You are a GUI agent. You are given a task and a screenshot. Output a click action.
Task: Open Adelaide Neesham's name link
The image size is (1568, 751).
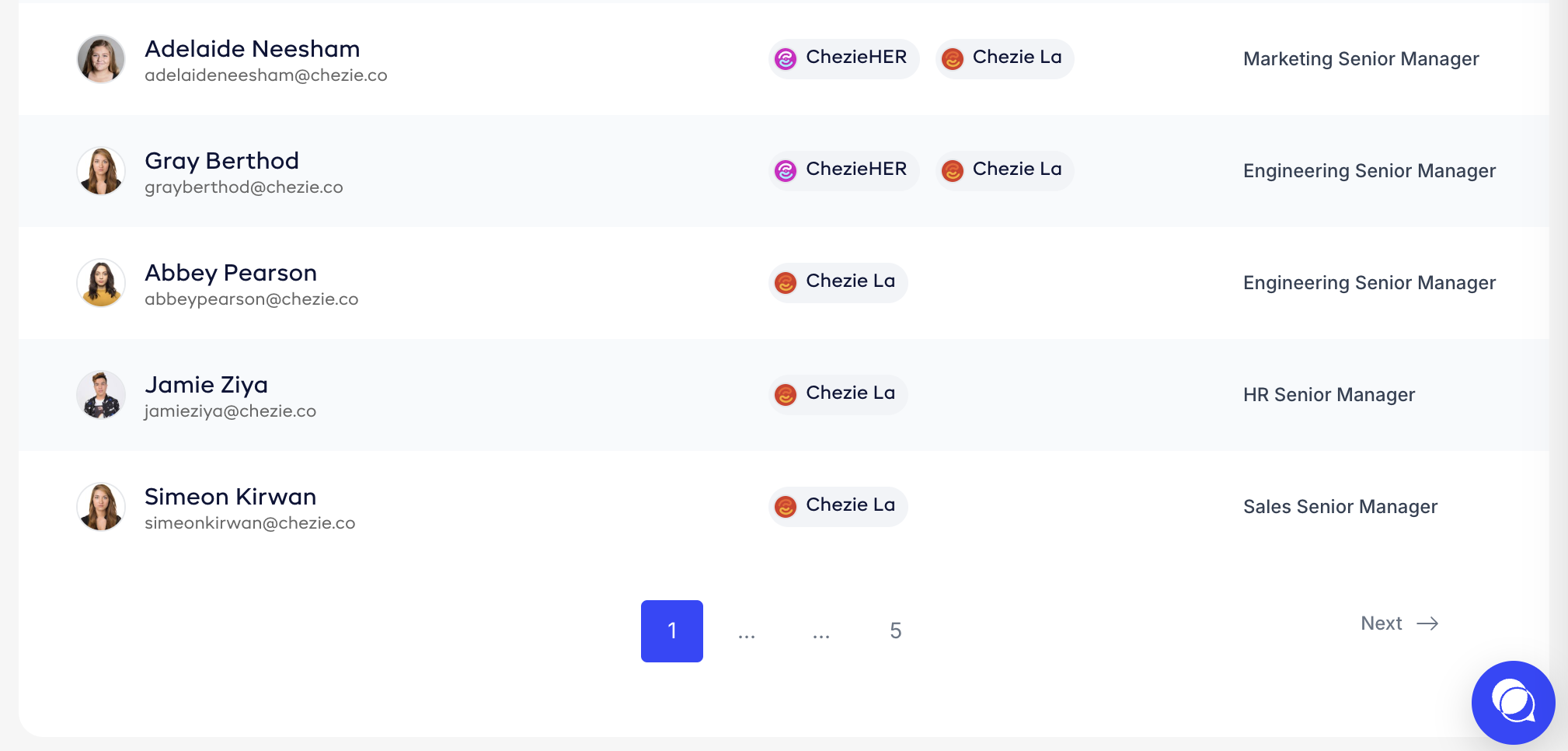tap(252, 49)
